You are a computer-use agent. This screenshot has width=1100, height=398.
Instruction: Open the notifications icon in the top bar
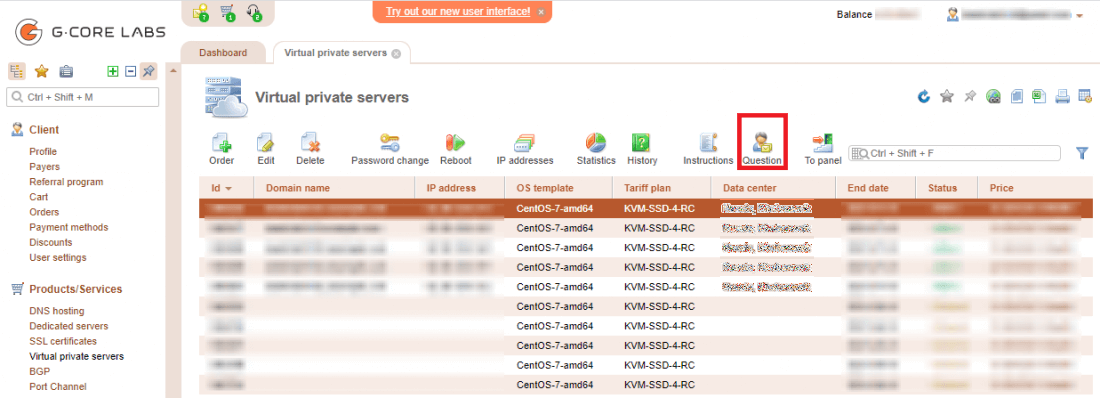(x=200, y=13)
